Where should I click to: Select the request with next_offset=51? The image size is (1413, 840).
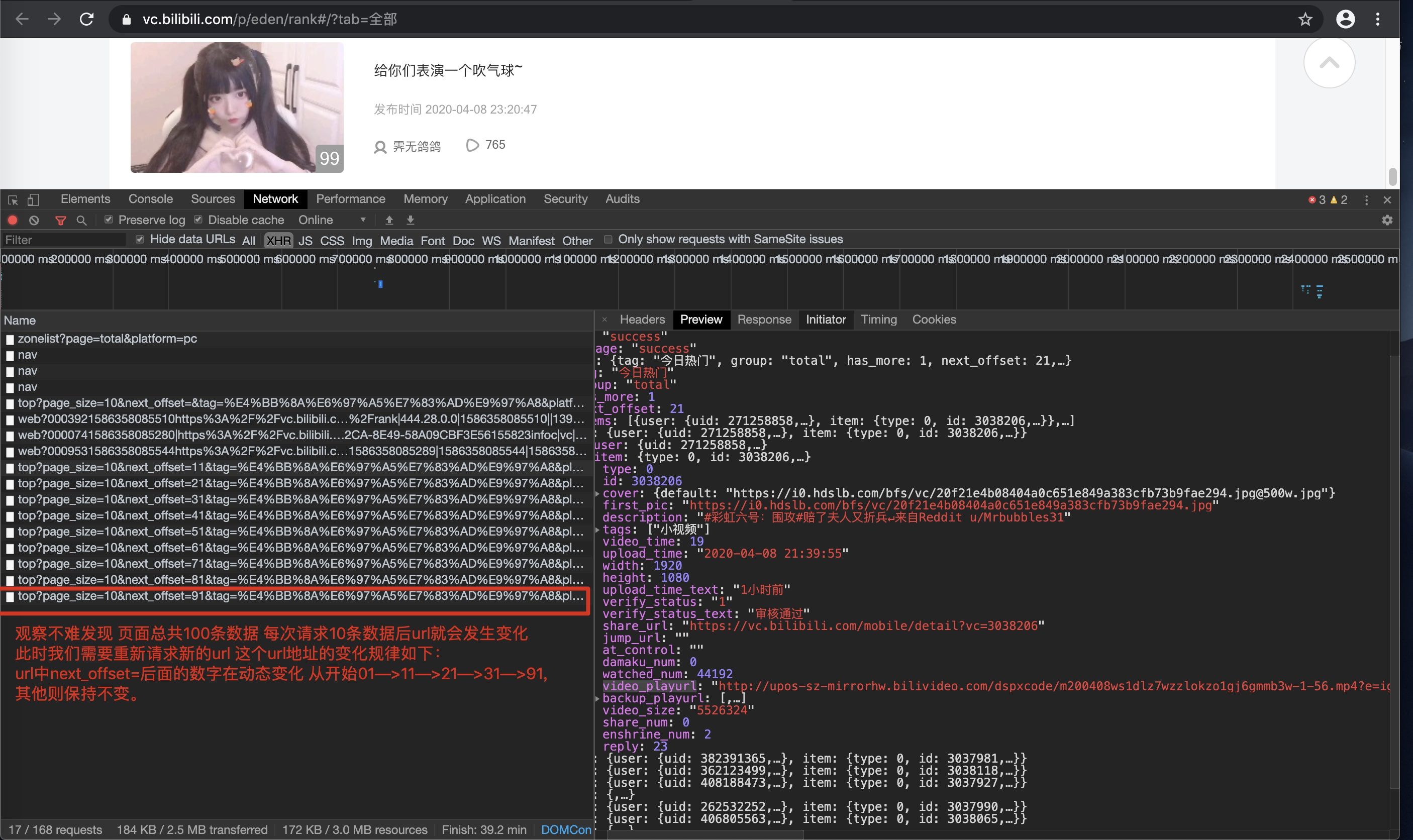(x=296, y=532)
